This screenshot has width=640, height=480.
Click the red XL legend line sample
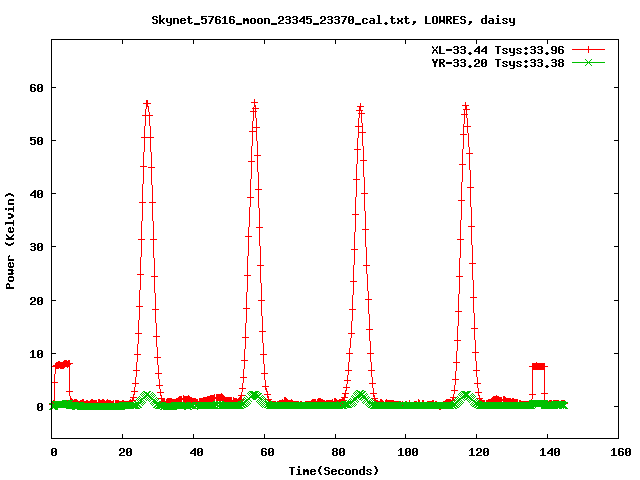pyautogui.click(x=588, y=50)
